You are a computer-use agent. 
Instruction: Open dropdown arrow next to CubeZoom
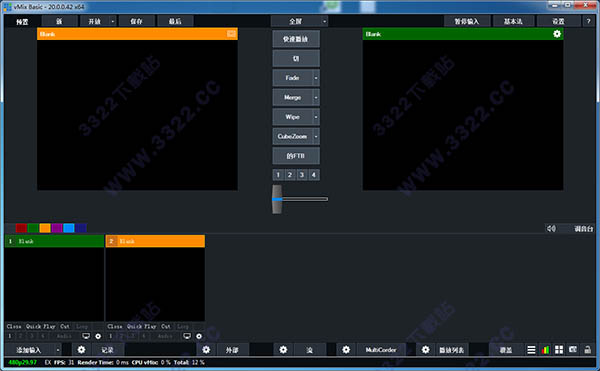pyautogui.click(x=316, y=137)
